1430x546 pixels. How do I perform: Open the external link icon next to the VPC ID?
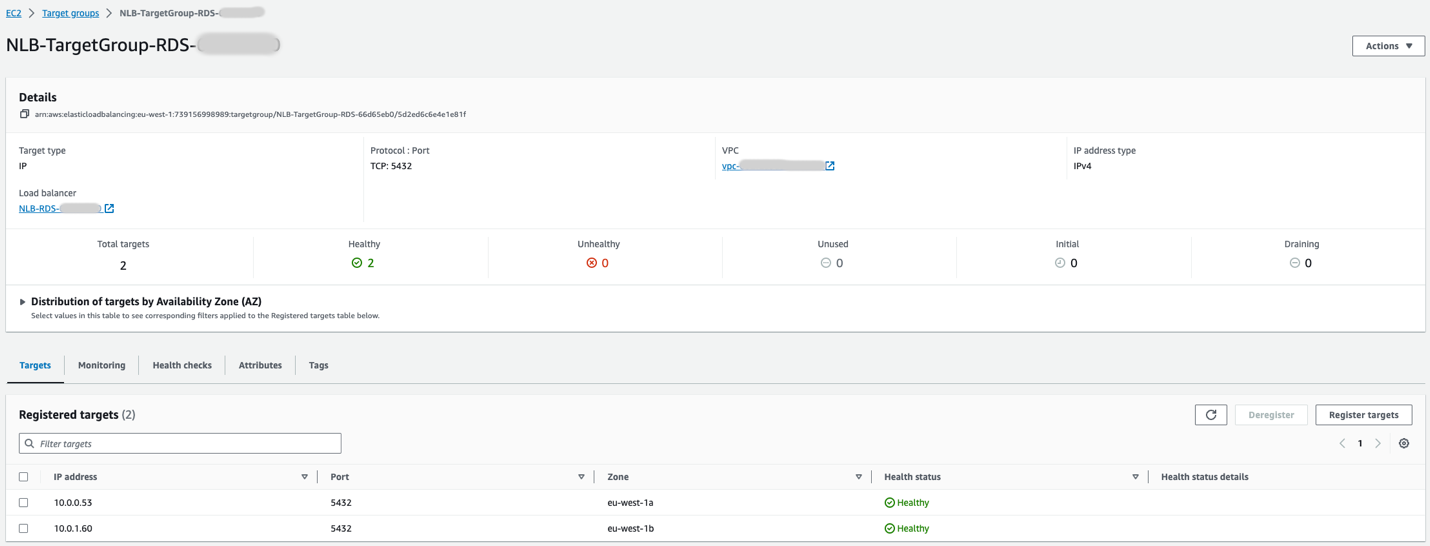[830, 166]
